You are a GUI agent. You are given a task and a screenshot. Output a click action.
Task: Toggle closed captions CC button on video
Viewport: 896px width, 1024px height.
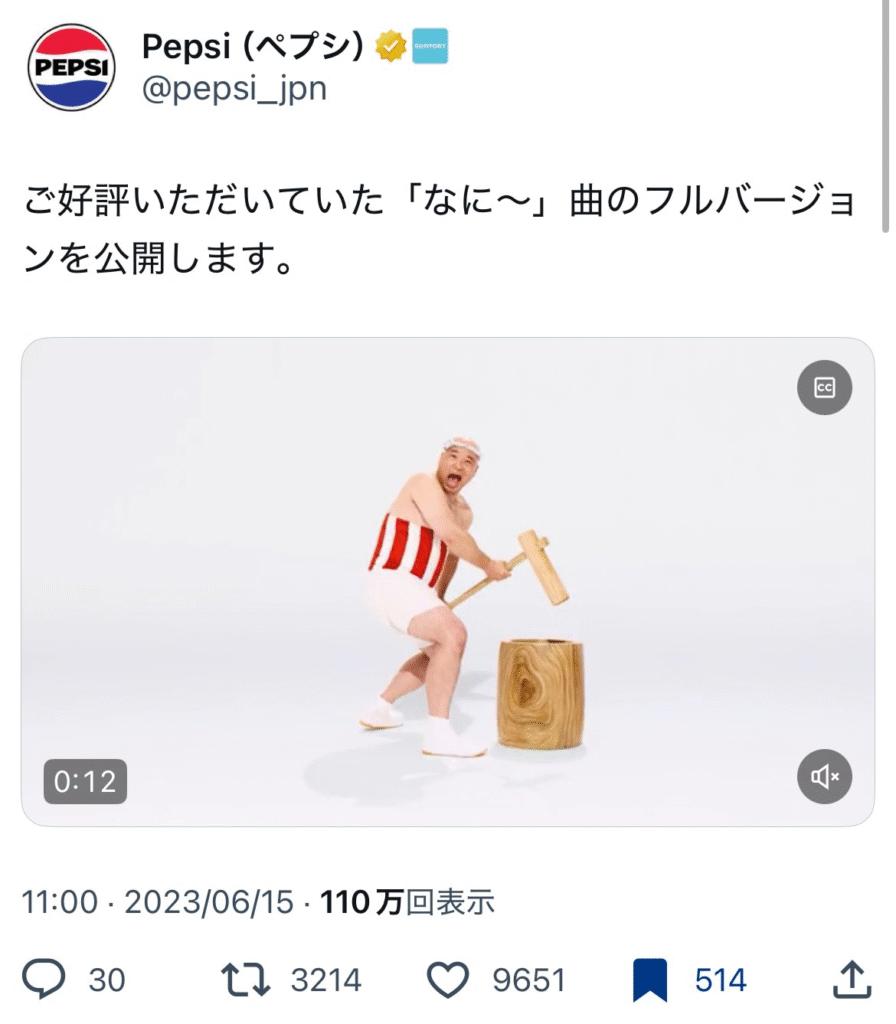point(824,387)
